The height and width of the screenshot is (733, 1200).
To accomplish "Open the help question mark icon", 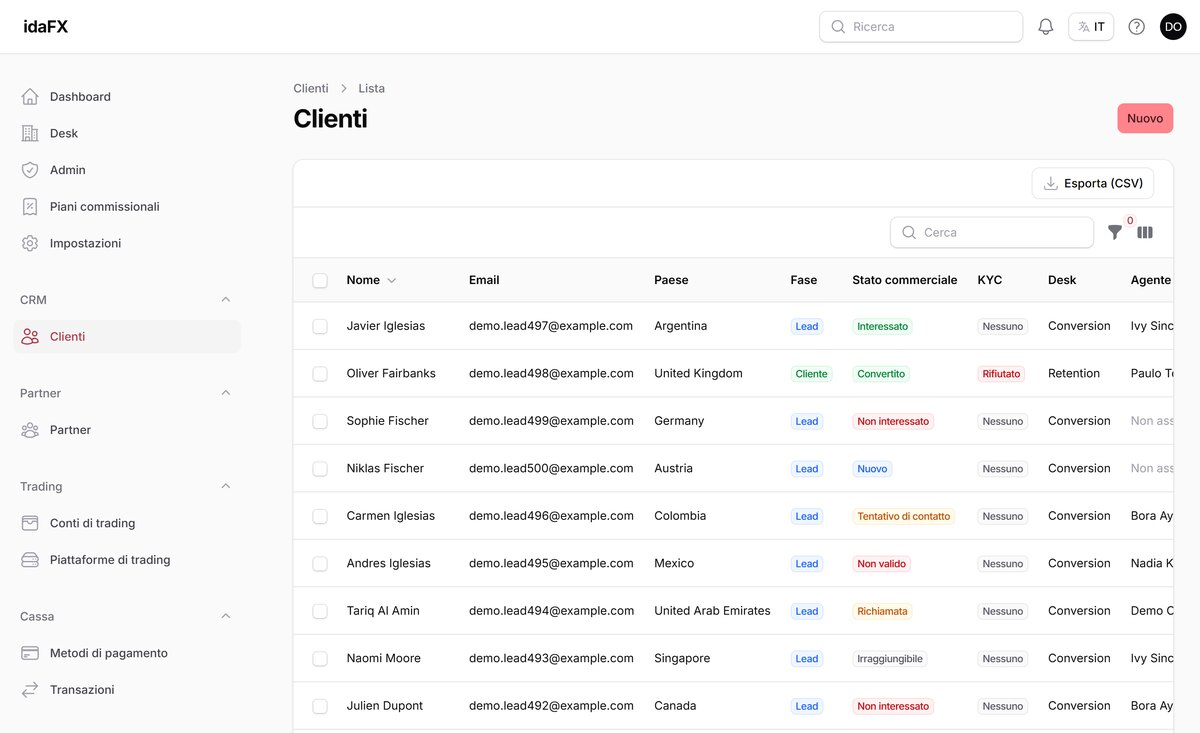I will 1137,27.
